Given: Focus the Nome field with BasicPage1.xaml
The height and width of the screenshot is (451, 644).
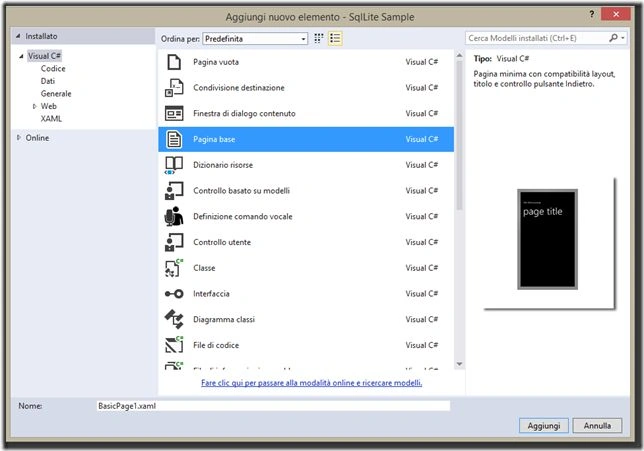Looking at the screenshot, I should pyautogui.click(x=273, y=406).
